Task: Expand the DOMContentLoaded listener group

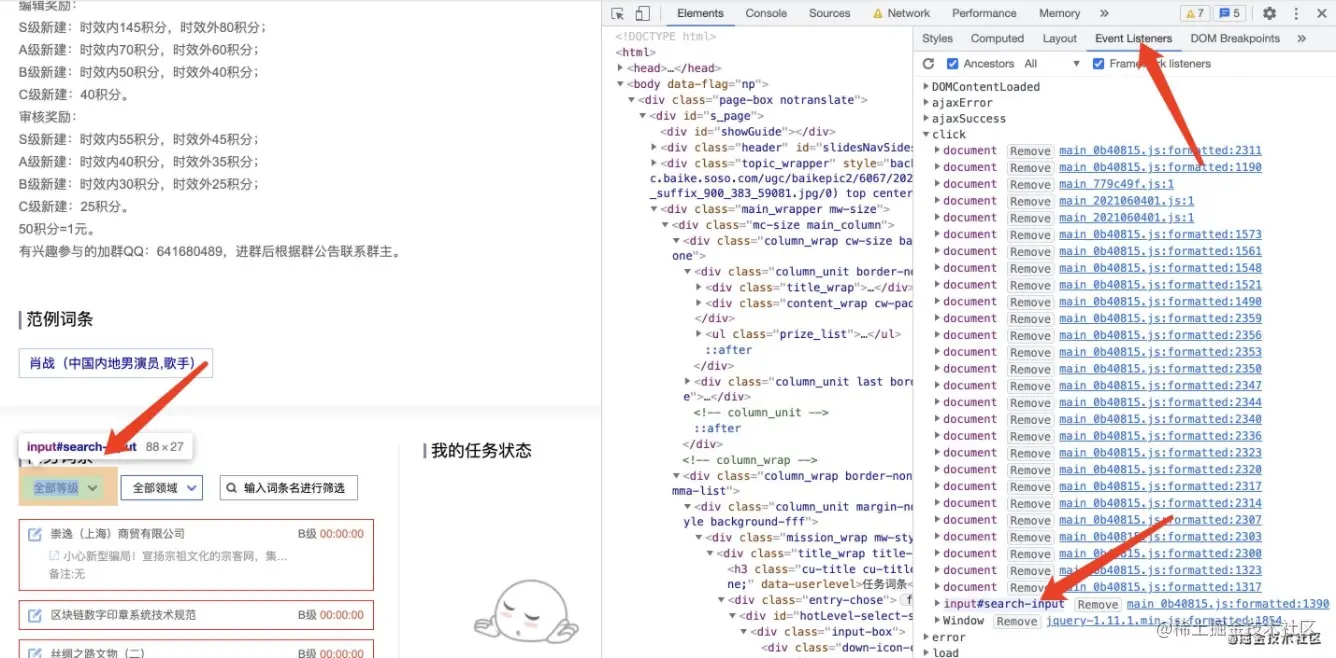Action: [926, 86]
